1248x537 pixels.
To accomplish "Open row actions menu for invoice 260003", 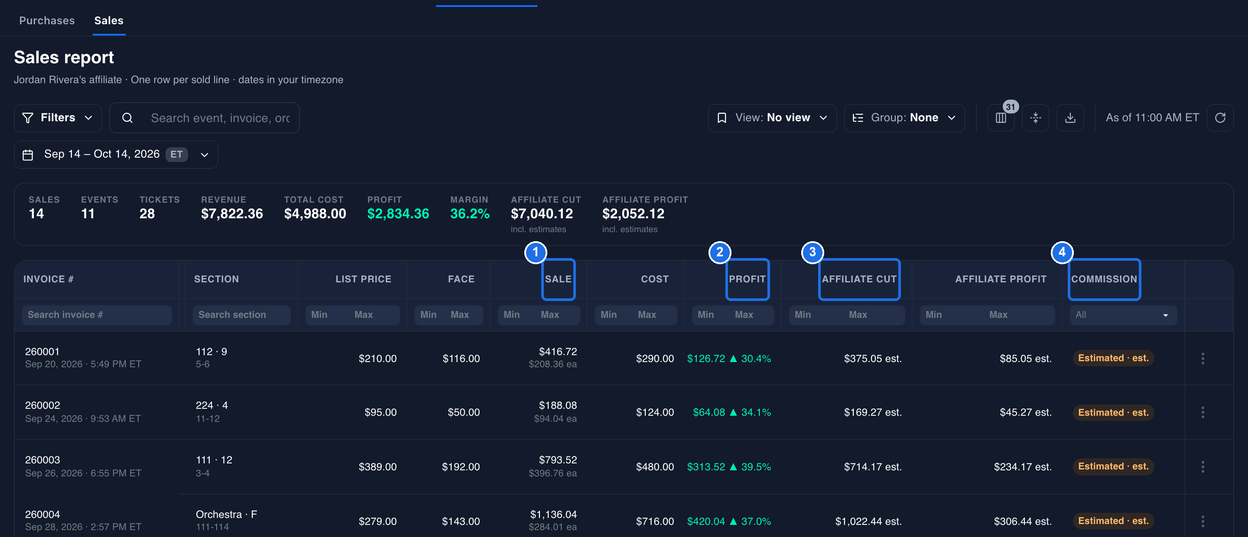I will click(1203, 466).
